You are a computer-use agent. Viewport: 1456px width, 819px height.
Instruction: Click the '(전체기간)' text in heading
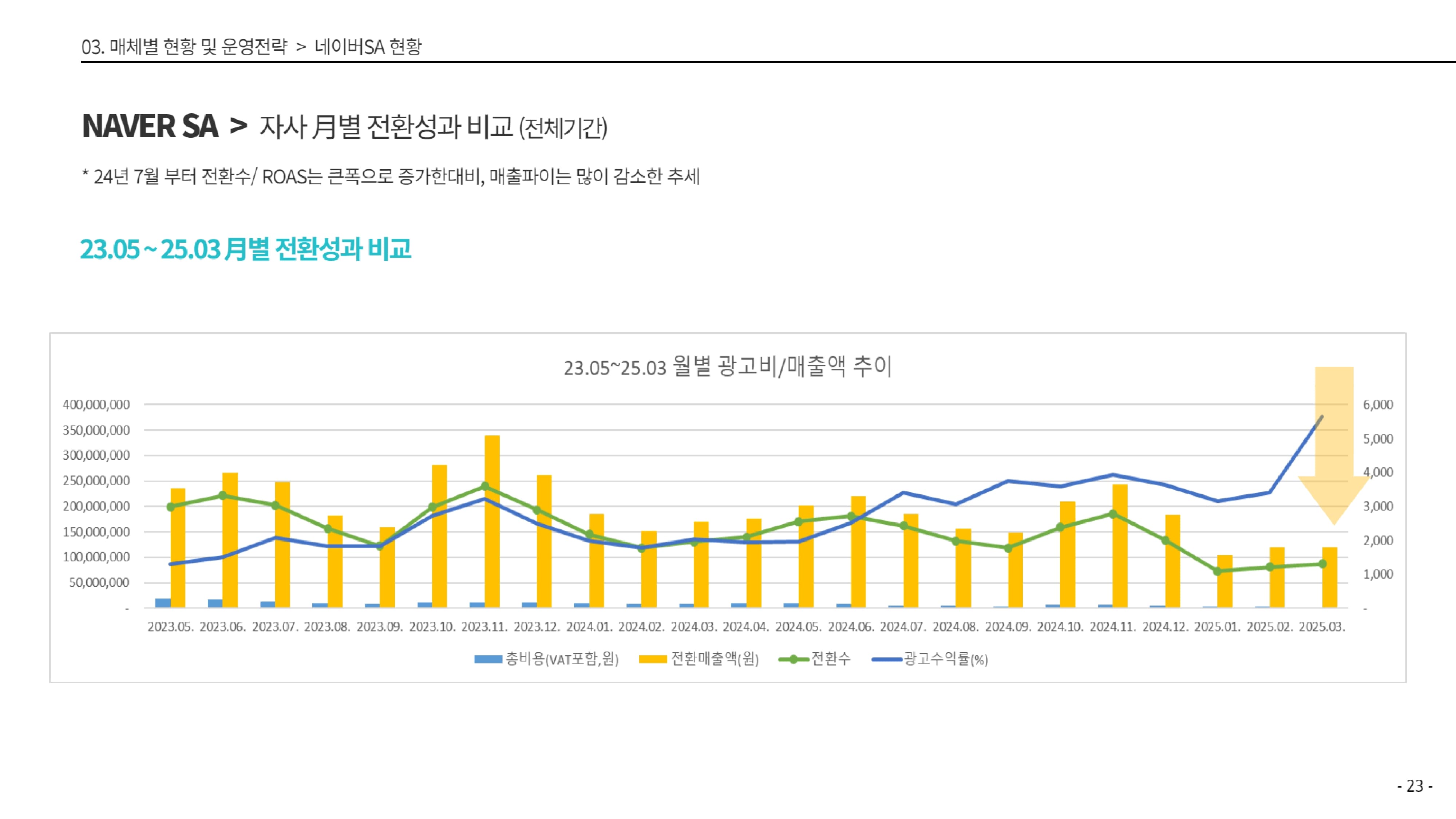563,128
